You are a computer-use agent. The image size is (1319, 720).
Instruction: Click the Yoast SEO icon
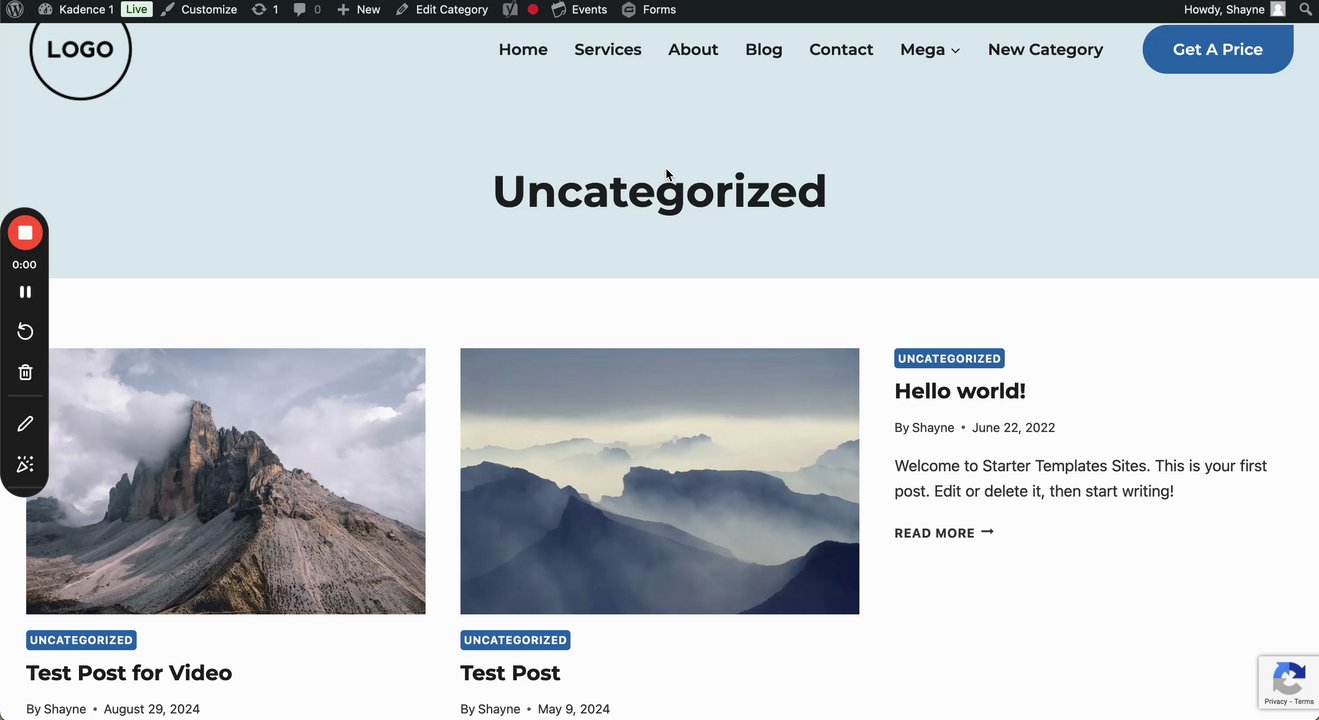[x=510, y=9]
